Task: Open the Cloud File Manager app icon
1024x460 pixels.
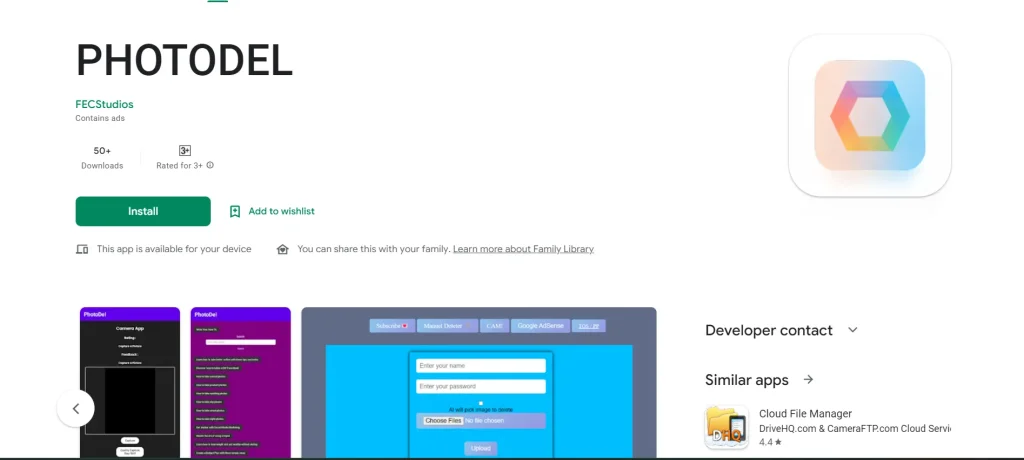Action: pos(726,426)
